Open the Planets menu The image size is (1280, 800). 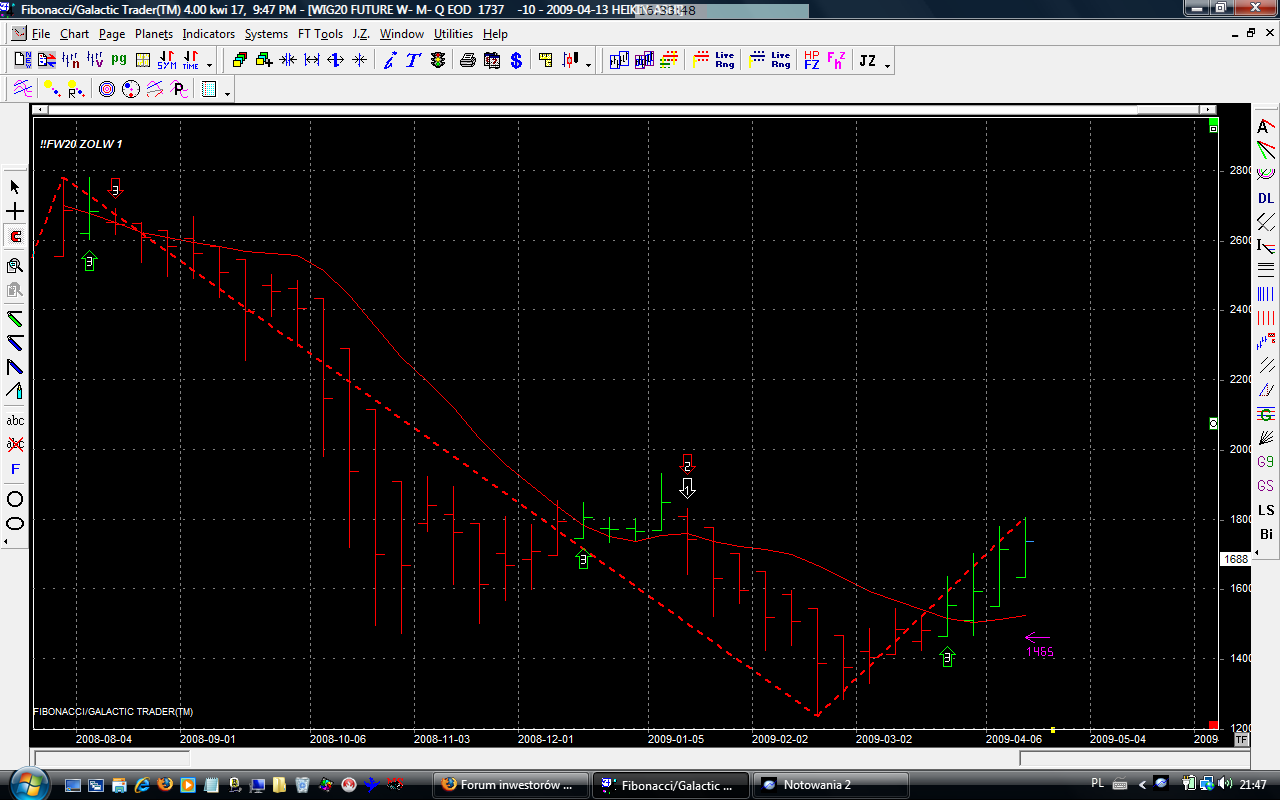click(x=153, y=34)
